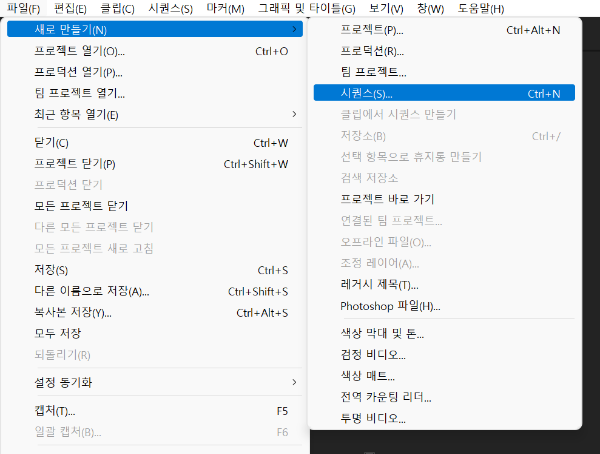Open the 보기(V) menu
This screenshot has height=454, width=600.
coord(386,8)
